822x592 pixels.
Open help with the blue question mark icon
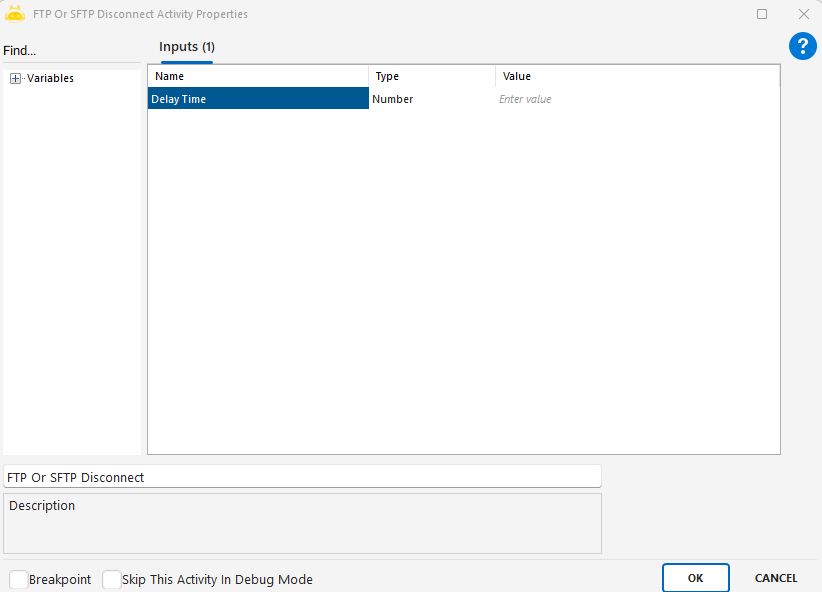coord(802,46)
